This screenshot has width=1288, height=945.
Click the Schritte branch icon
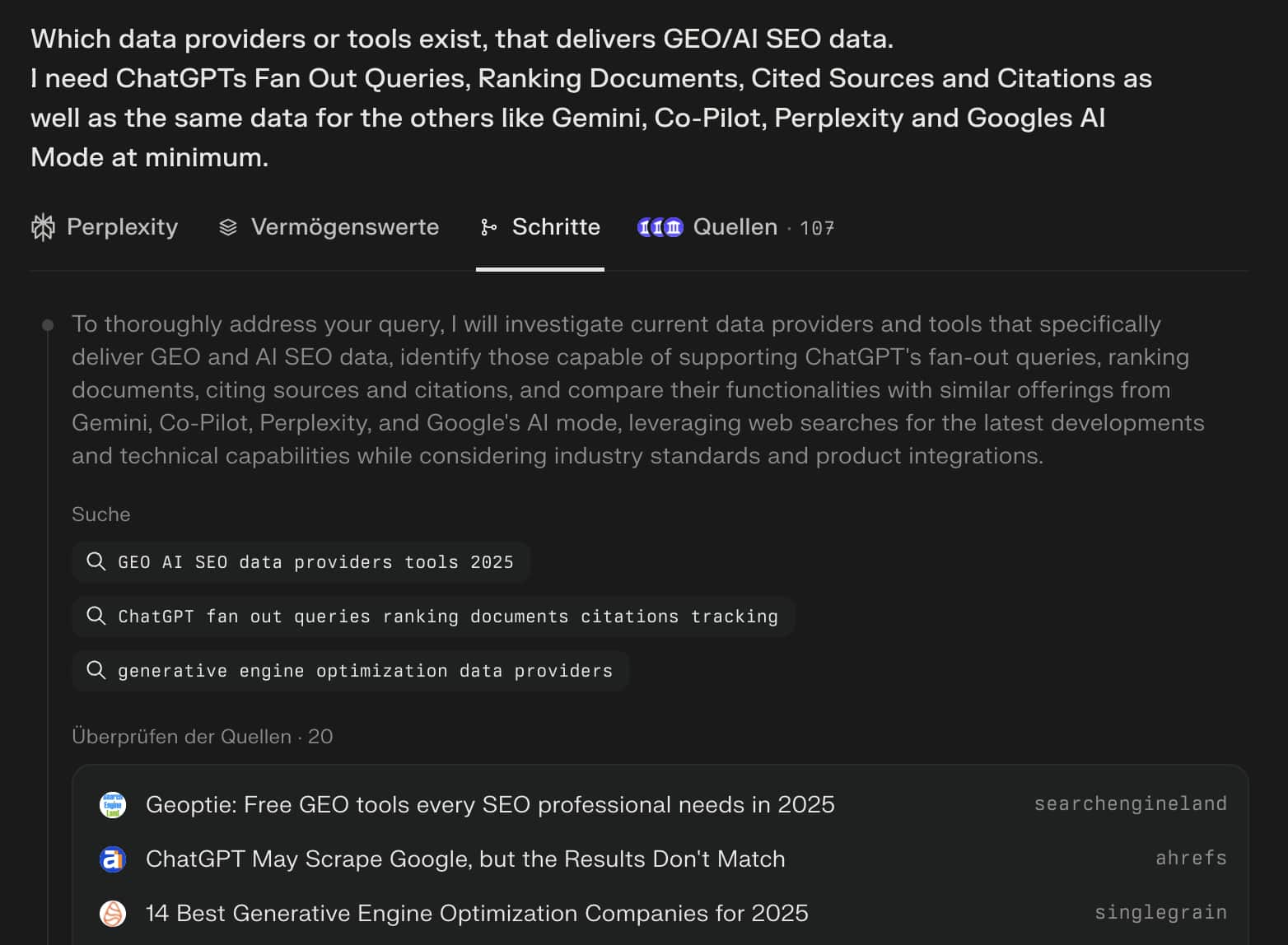tap(488, 227)
